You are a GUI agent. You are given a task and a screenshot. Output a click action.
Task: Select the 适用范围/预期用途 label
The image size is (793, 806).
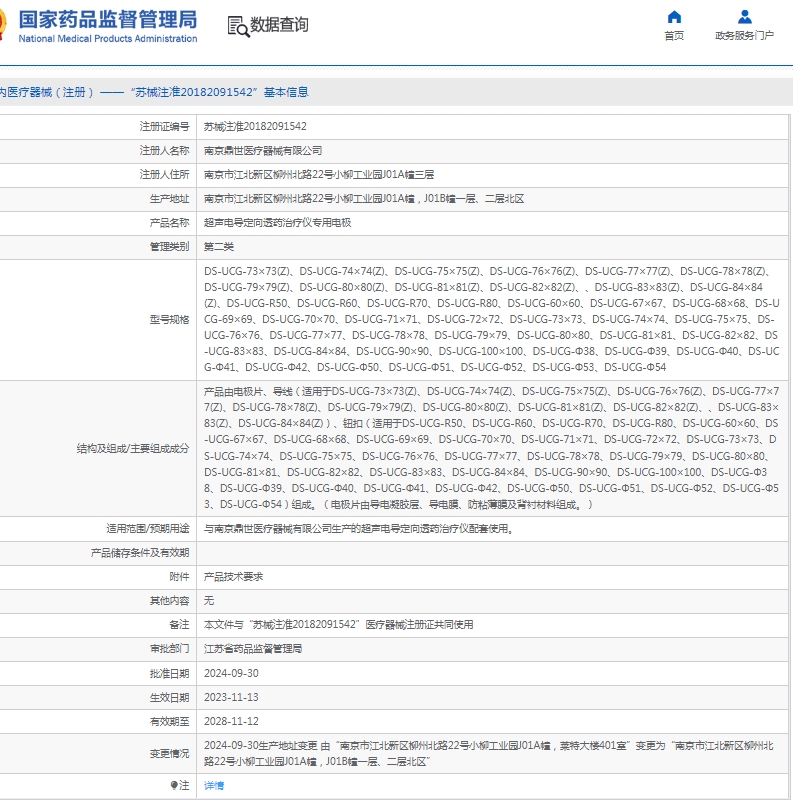click(148, 528)
